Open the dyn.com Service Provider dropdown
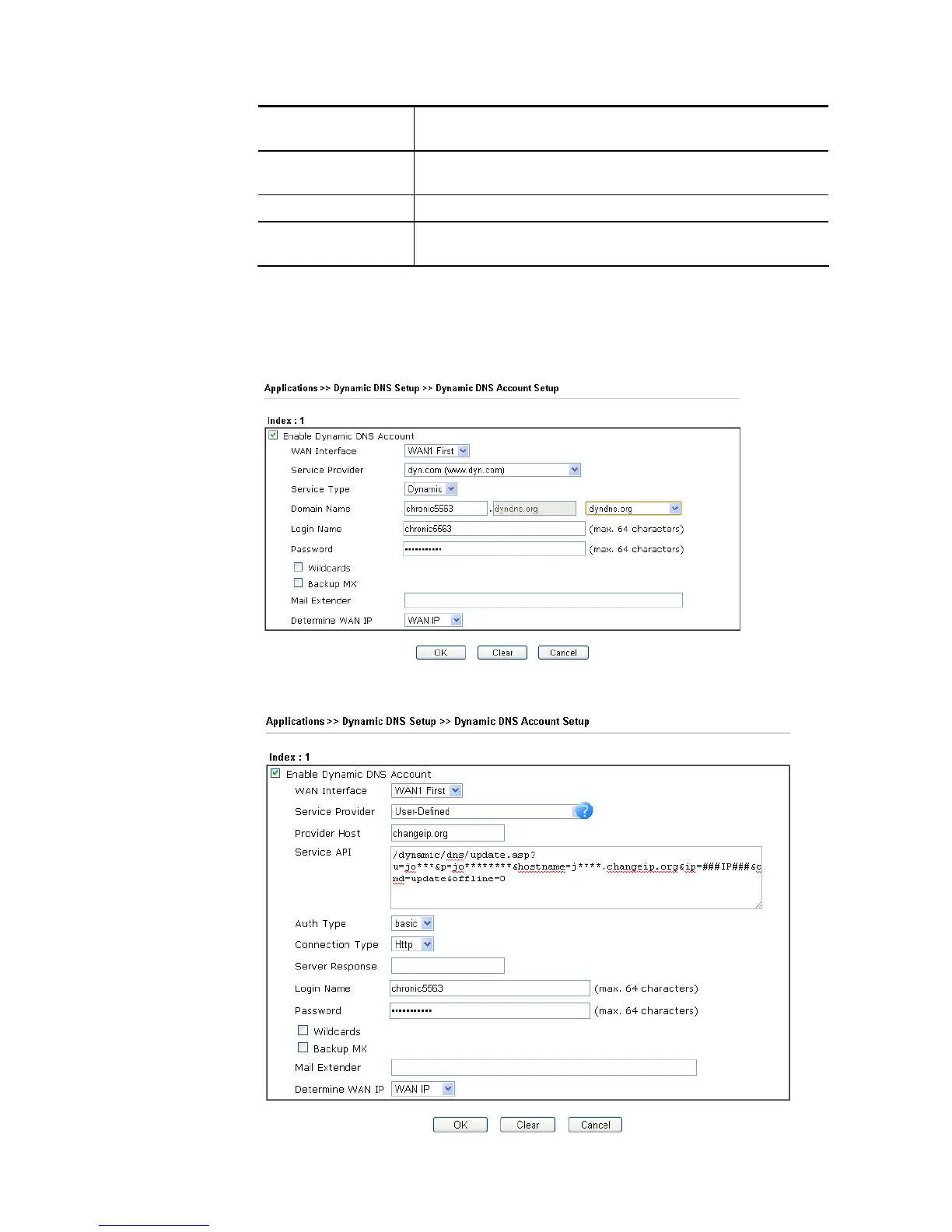 pos(493,470)
